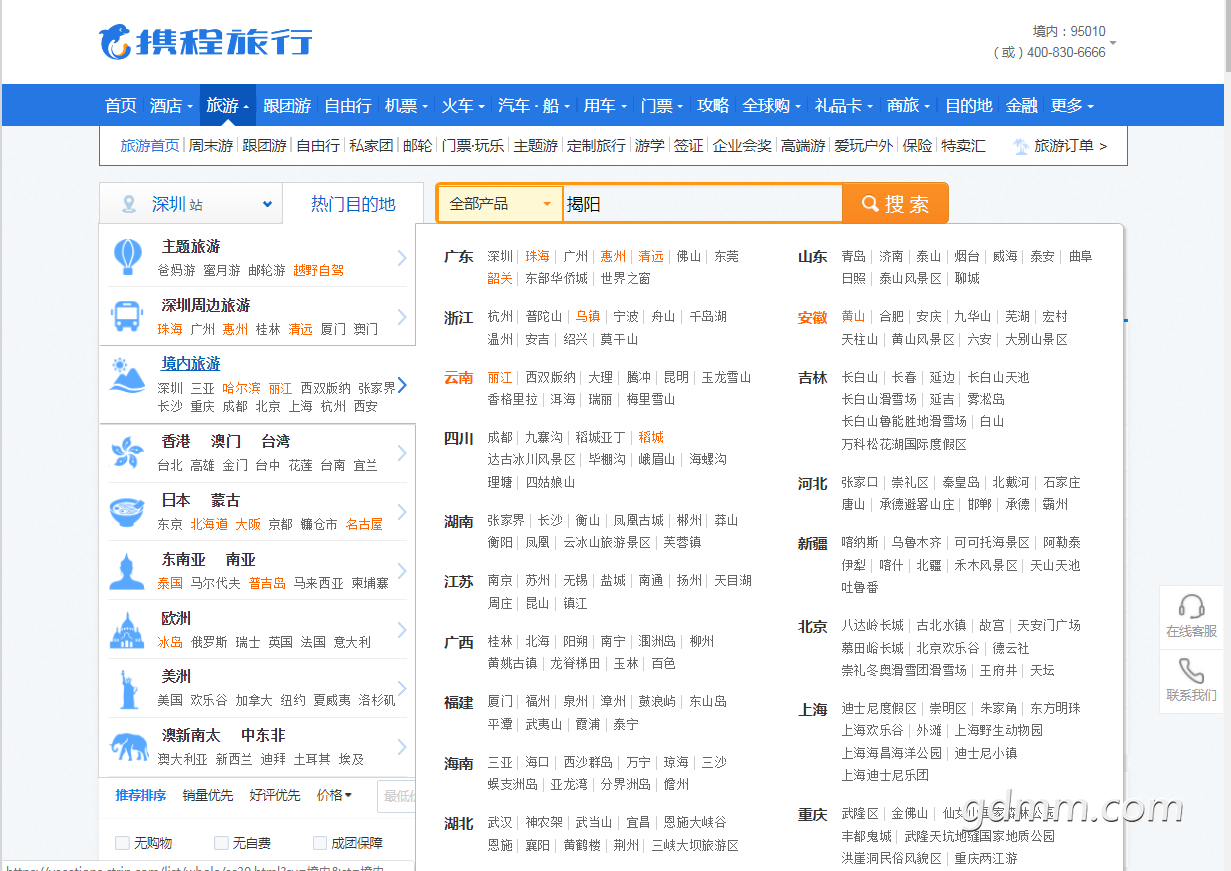Choose 厦门 under the 福建 destinations

[x=500, y=701]
